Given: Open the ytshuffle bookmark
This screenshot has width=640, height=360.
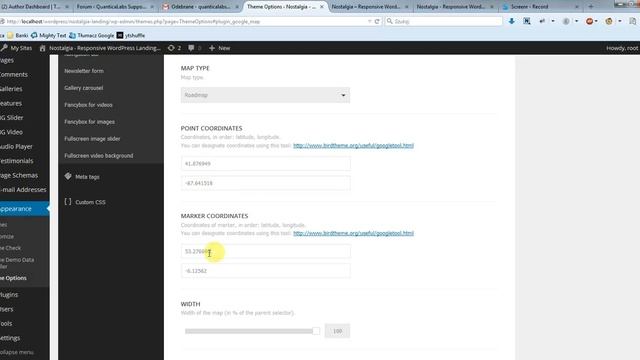Looking at the screenshot, I should [131, 36].
